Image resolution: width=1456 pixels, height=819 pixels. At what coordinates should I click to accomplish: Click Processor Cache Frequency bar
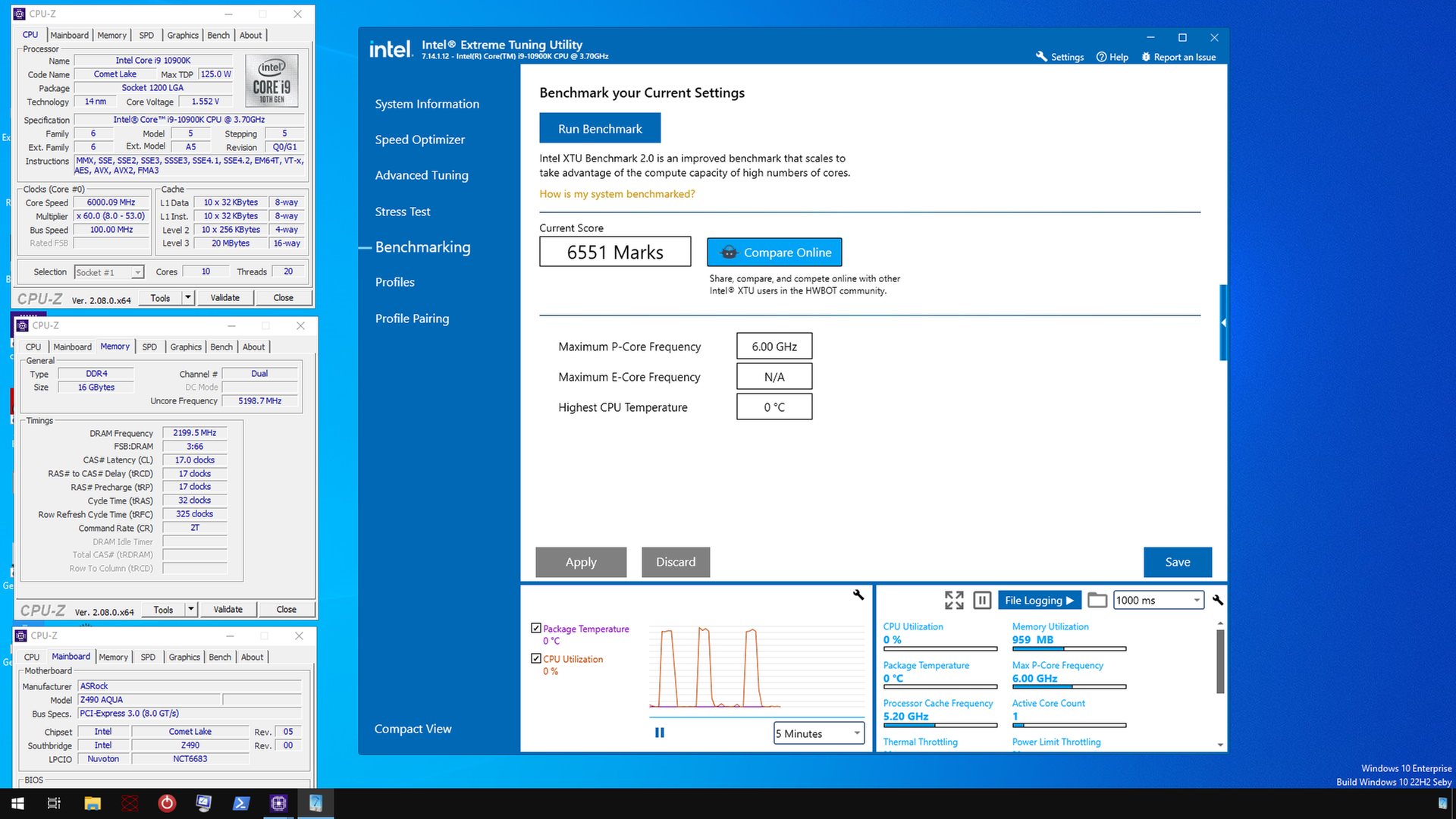pyautogui.click(x=940, y=726)
